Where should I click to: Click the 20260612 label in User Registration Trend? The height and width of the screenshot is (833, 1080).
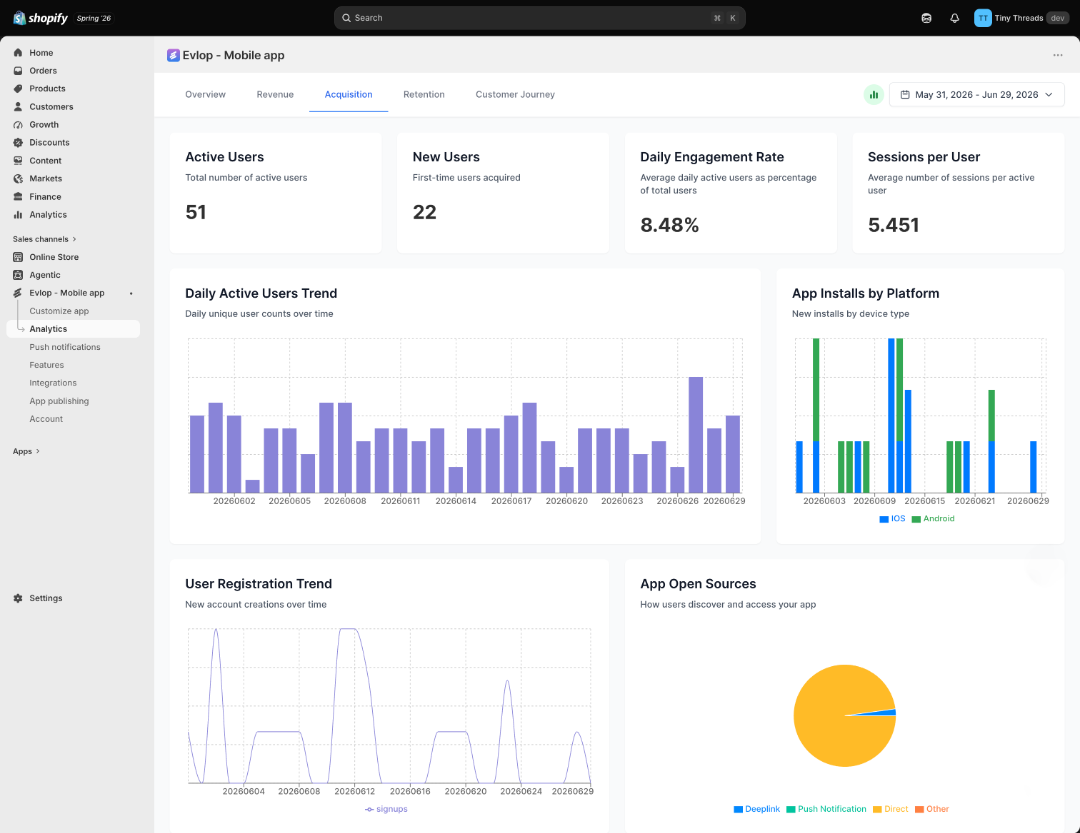(x=355, y=791)
